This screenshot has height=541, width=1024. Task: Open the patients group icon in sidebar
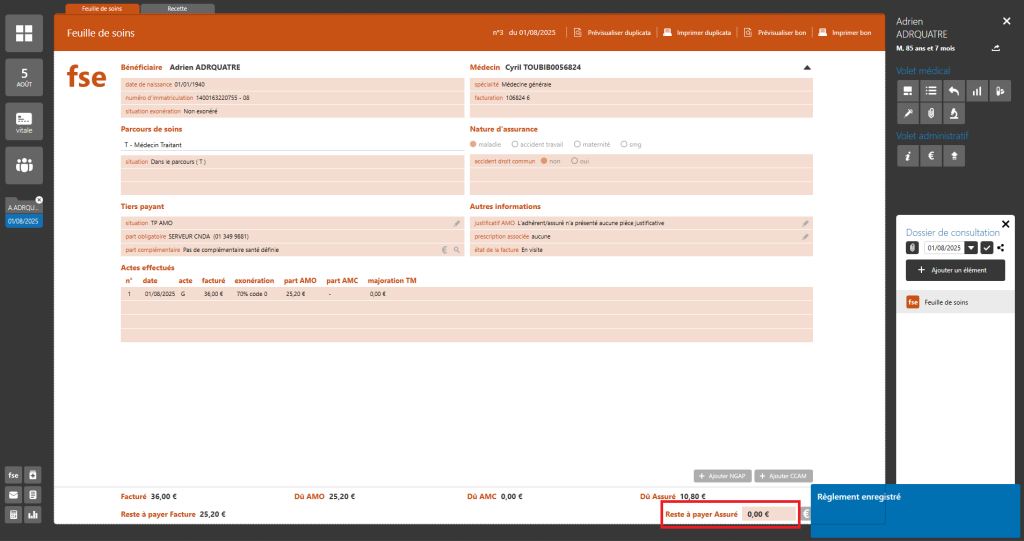[24, 165]
